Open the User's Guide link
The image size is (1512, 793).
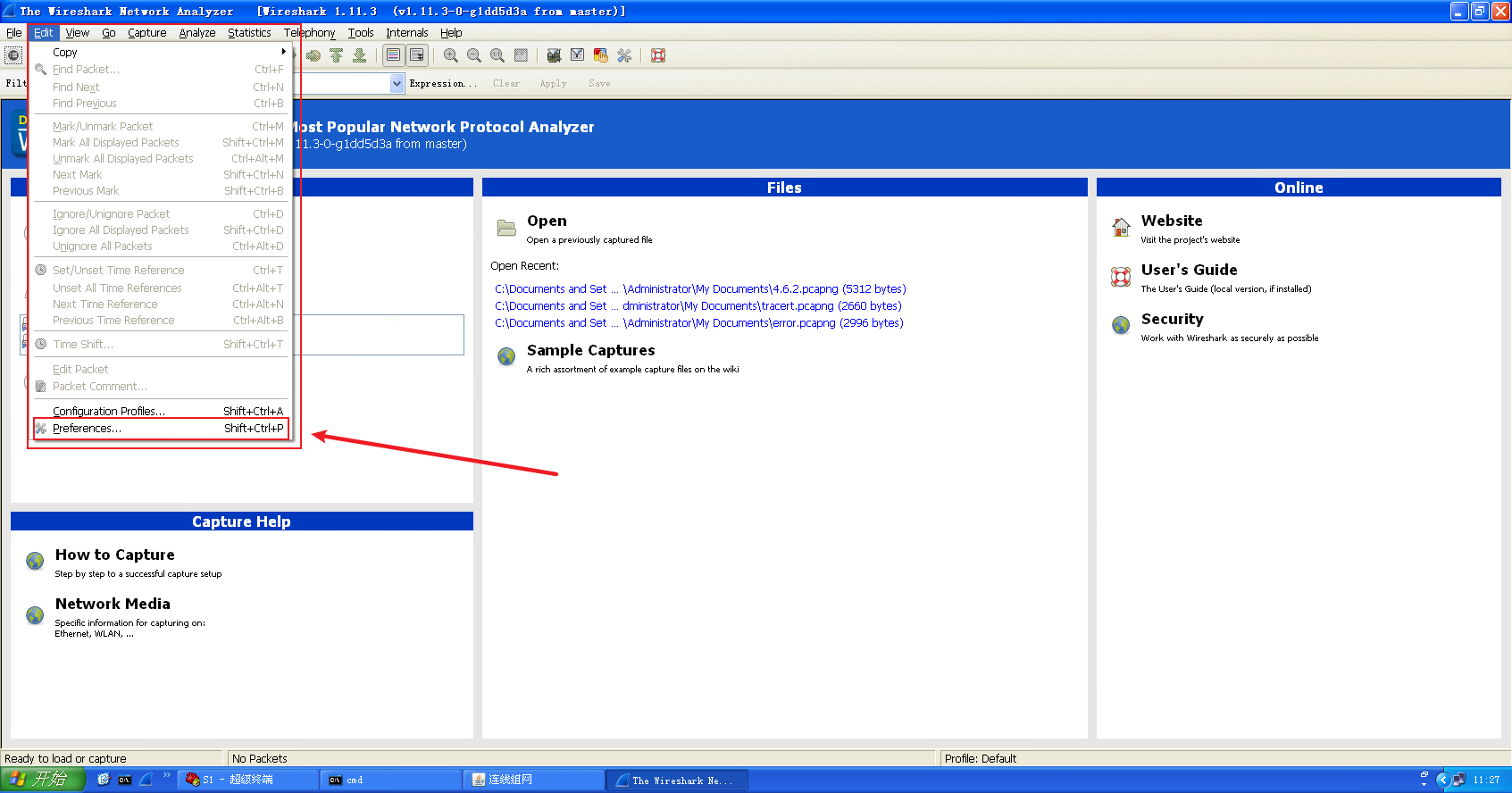[1189, 270]
